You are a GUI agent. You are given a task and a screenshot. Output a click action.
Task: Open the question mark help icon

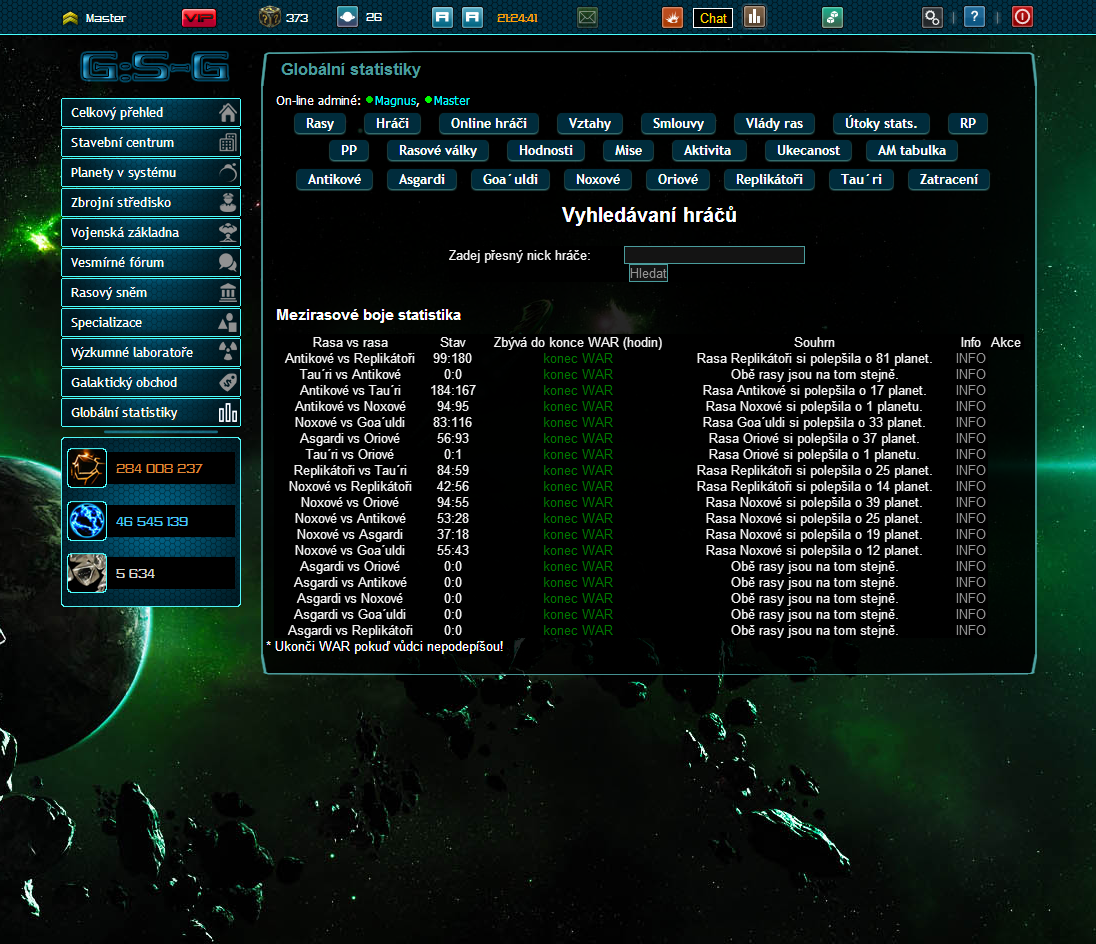tap(974, 17)
